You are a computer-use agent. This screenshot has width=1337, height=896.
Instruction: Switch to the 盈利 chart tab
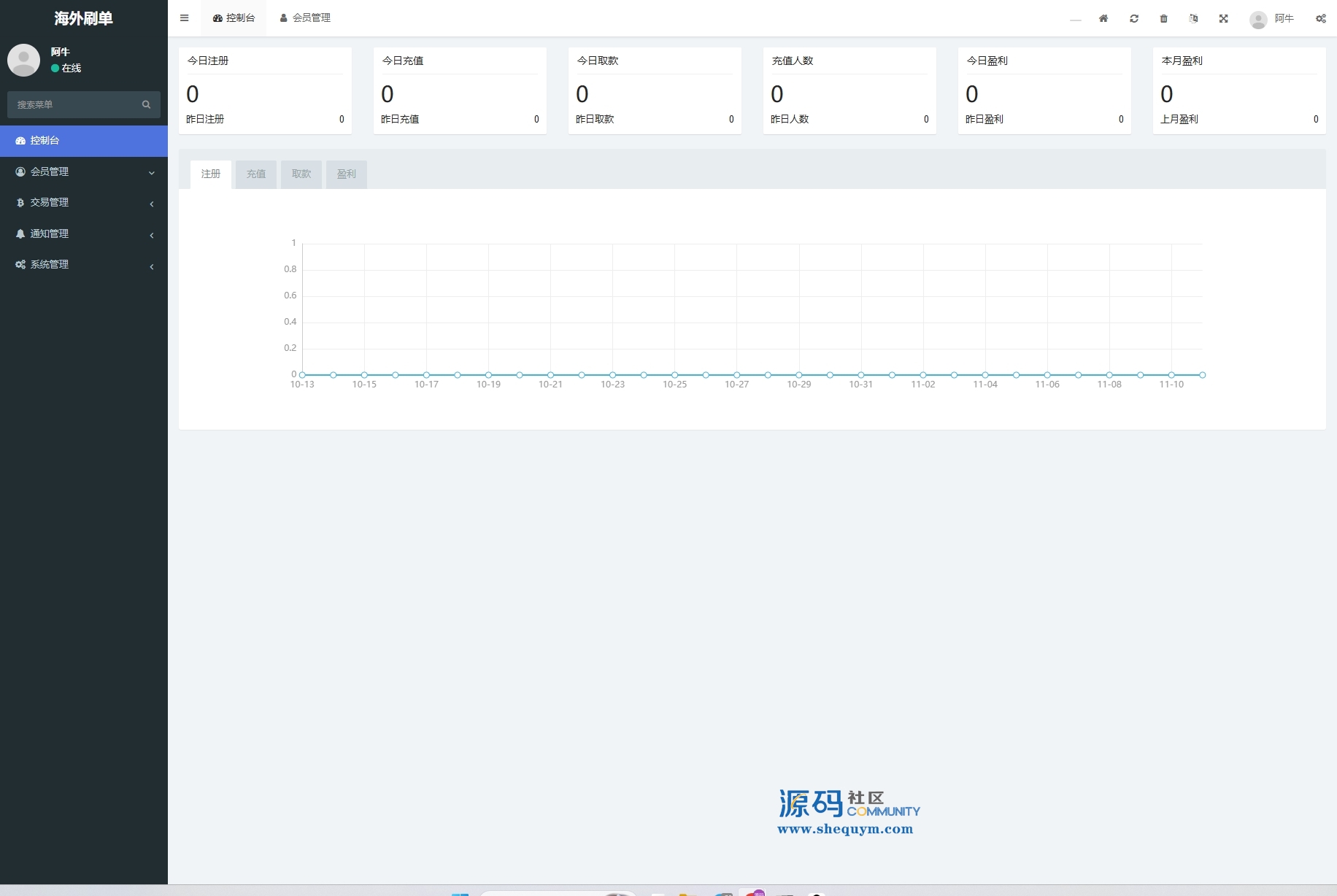(347, 174)
